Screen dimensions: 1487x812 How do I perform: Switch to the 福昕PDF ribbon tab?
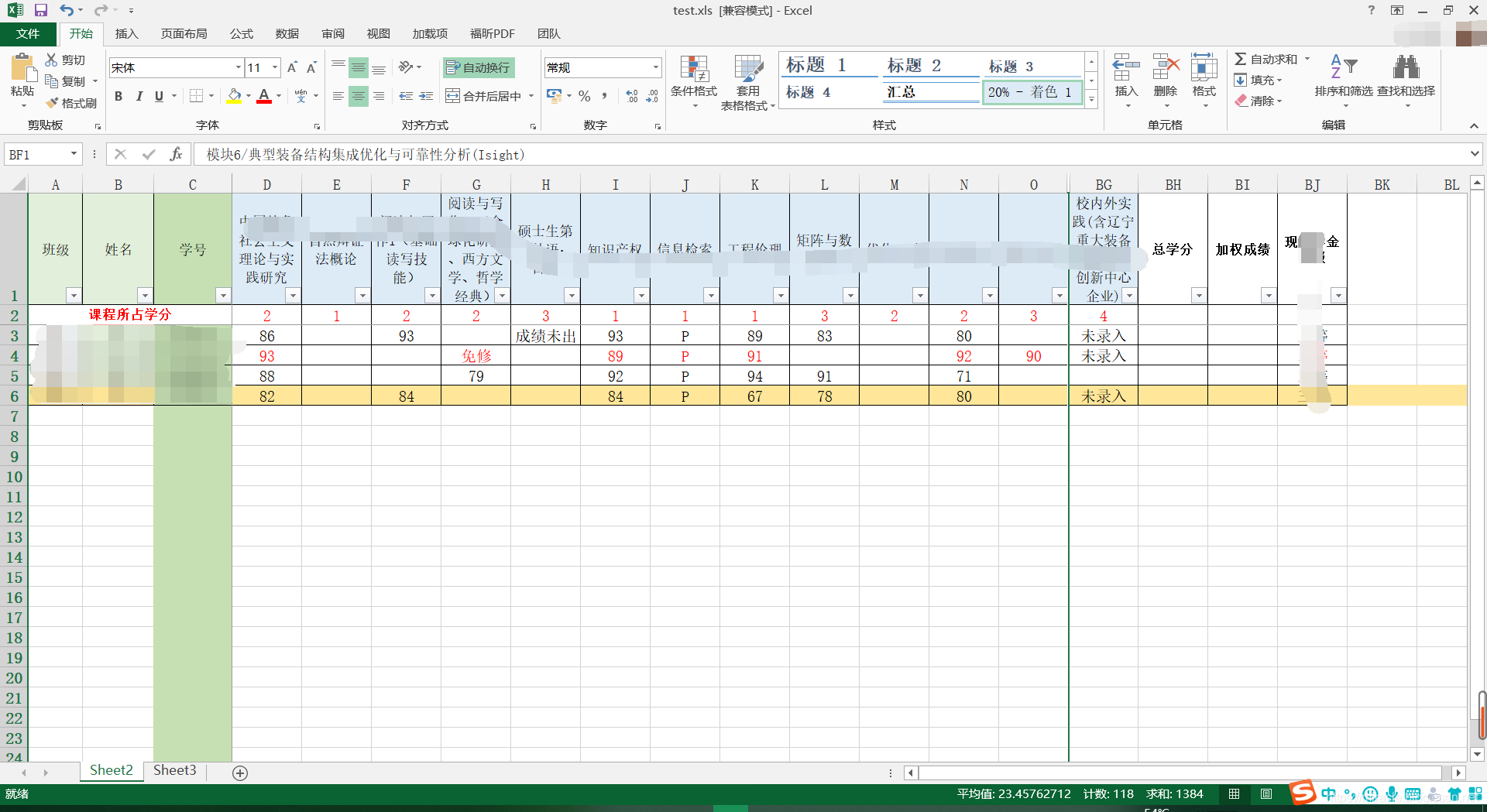(492, 34)
